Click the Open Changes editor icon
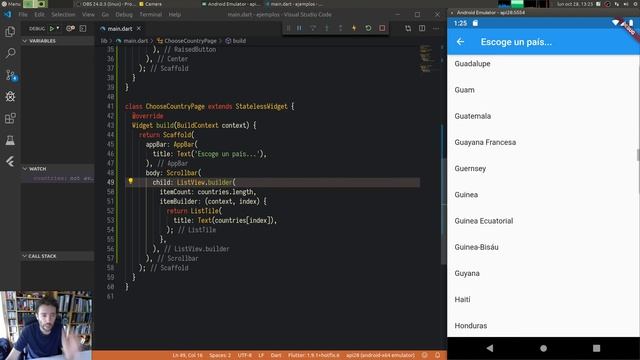Image resolution: width=640 pixels, height=360 pixels. (x=408, y=28)
